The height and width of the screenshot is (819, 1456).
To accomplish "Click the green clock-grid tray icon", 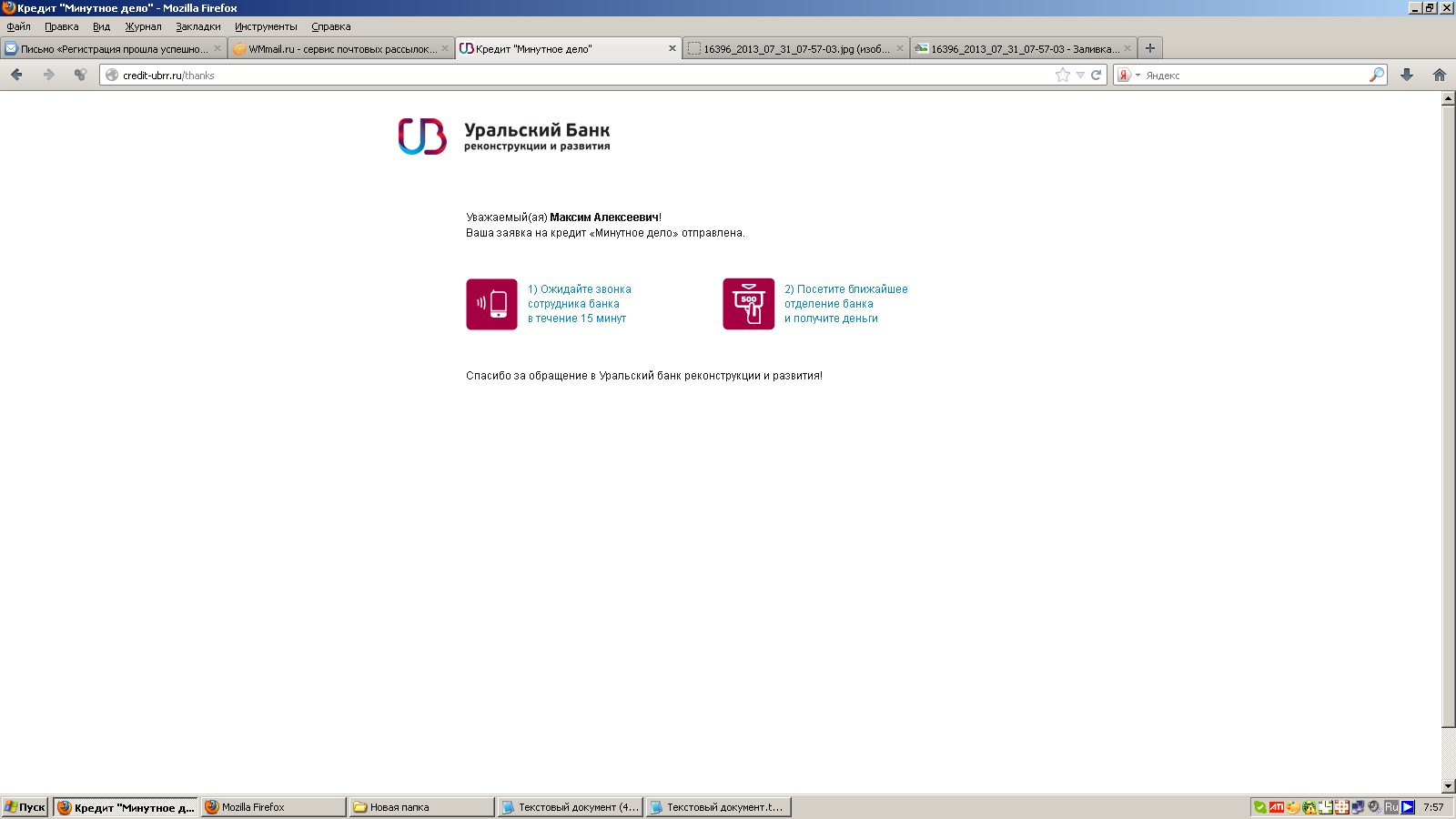I will click(1326, 807).
